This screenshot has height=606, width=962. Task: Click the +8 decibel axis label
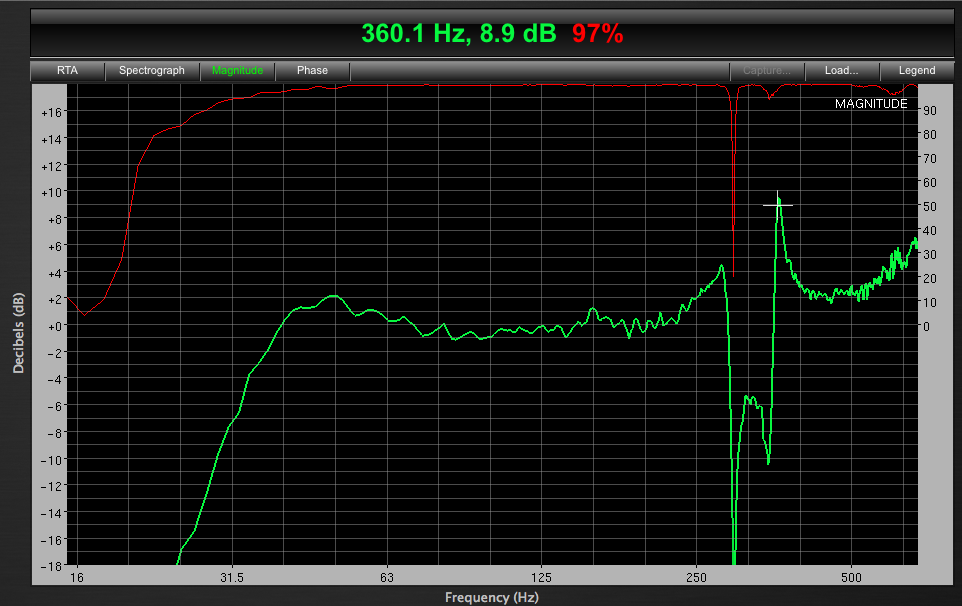click(55, 219)
